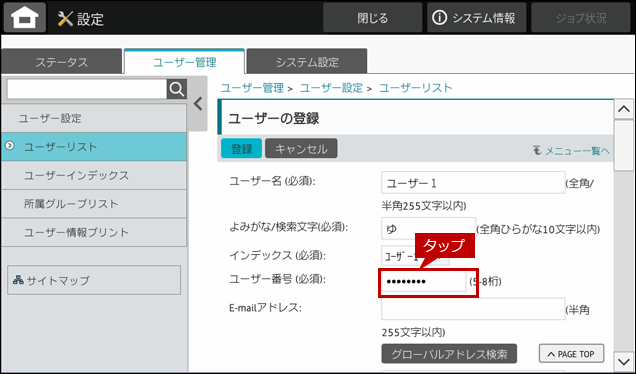Viewport: 636px width, 374px height.
Task: Tap the 閉じる button
Action: point(372,18)
